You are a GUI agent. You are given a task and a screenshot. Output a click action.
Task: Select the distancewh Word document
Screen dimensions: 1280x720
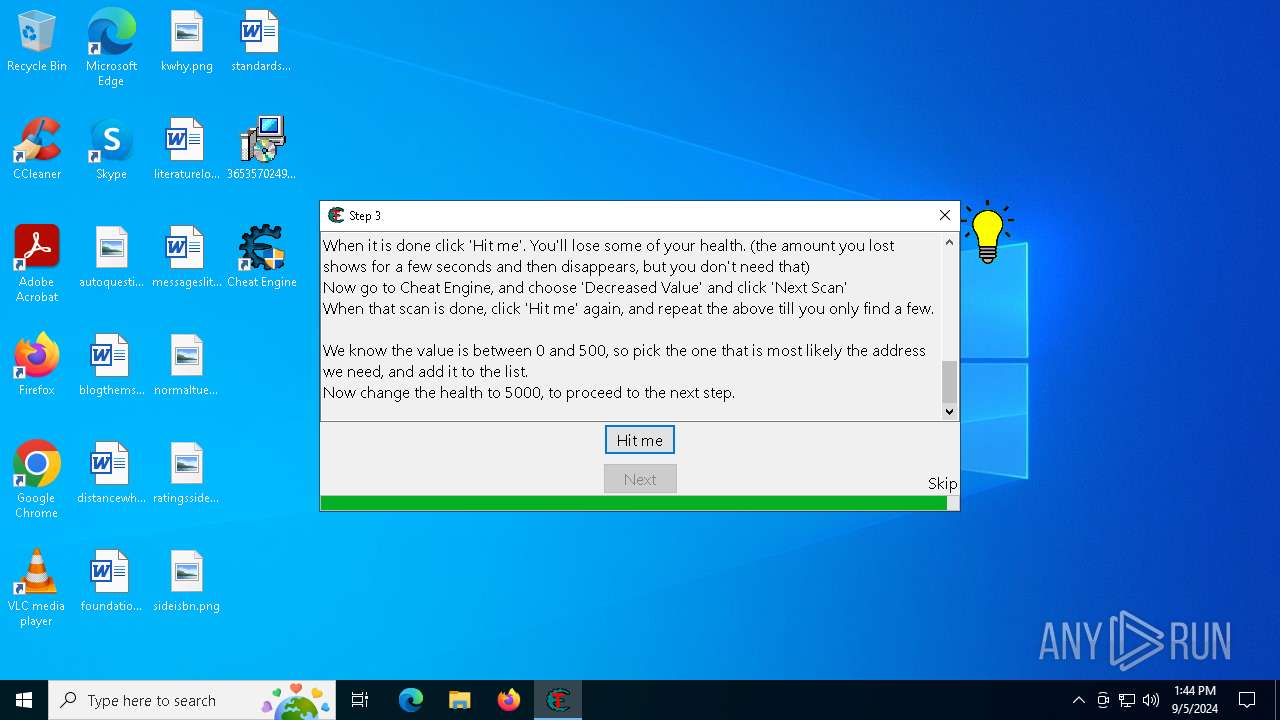tap(111, 473)
